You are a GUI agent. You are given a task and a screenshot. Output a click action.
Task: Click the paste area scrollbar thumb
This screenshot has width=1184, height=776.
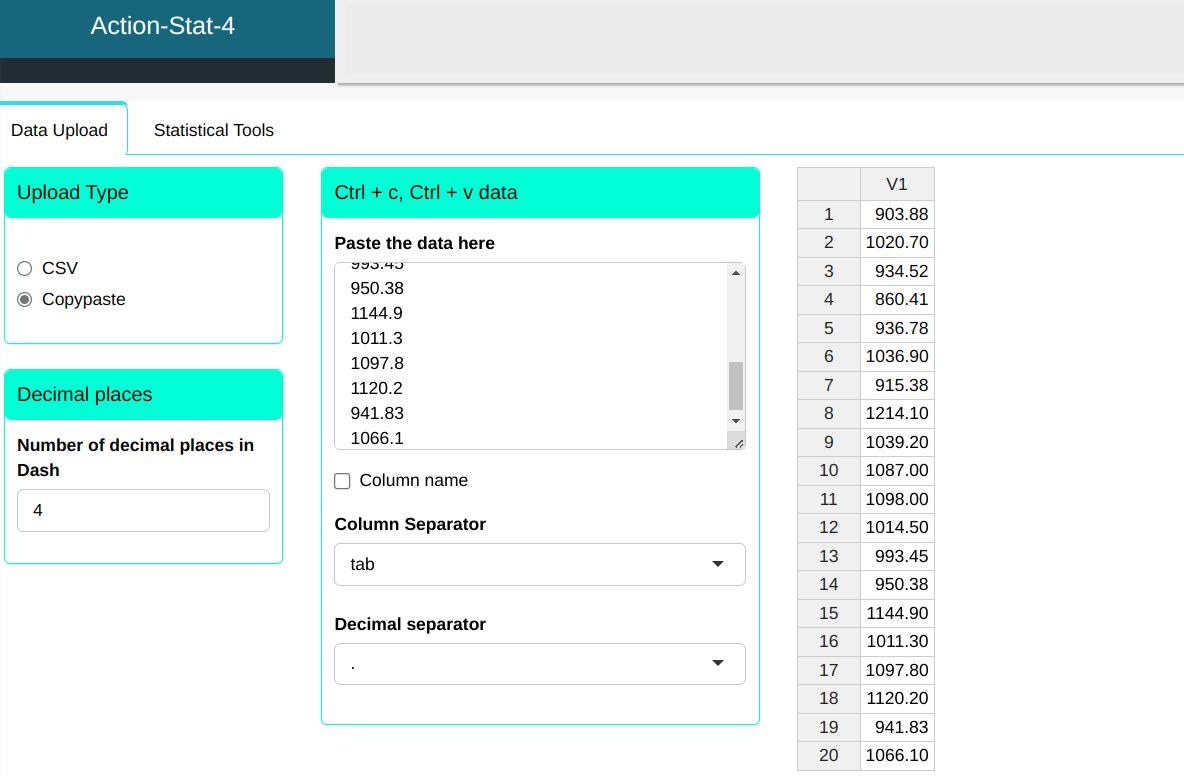[x=736, y=386]
